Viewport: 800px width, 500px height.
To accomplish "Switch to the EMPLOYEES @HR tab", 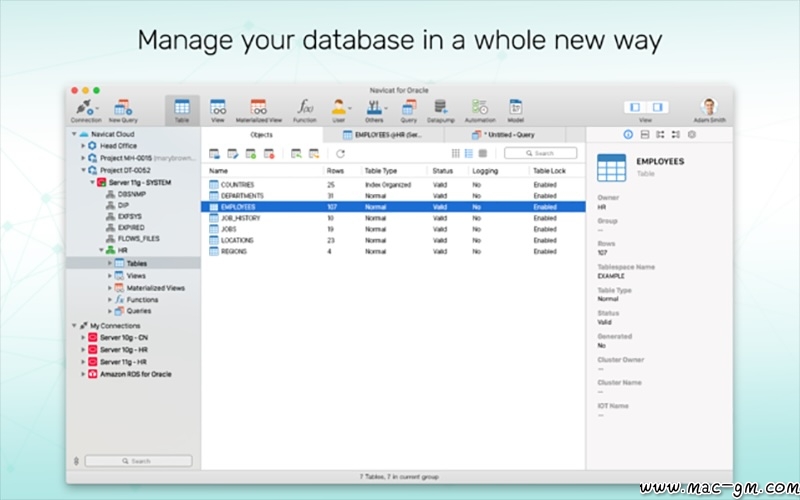I will [384, 135].
